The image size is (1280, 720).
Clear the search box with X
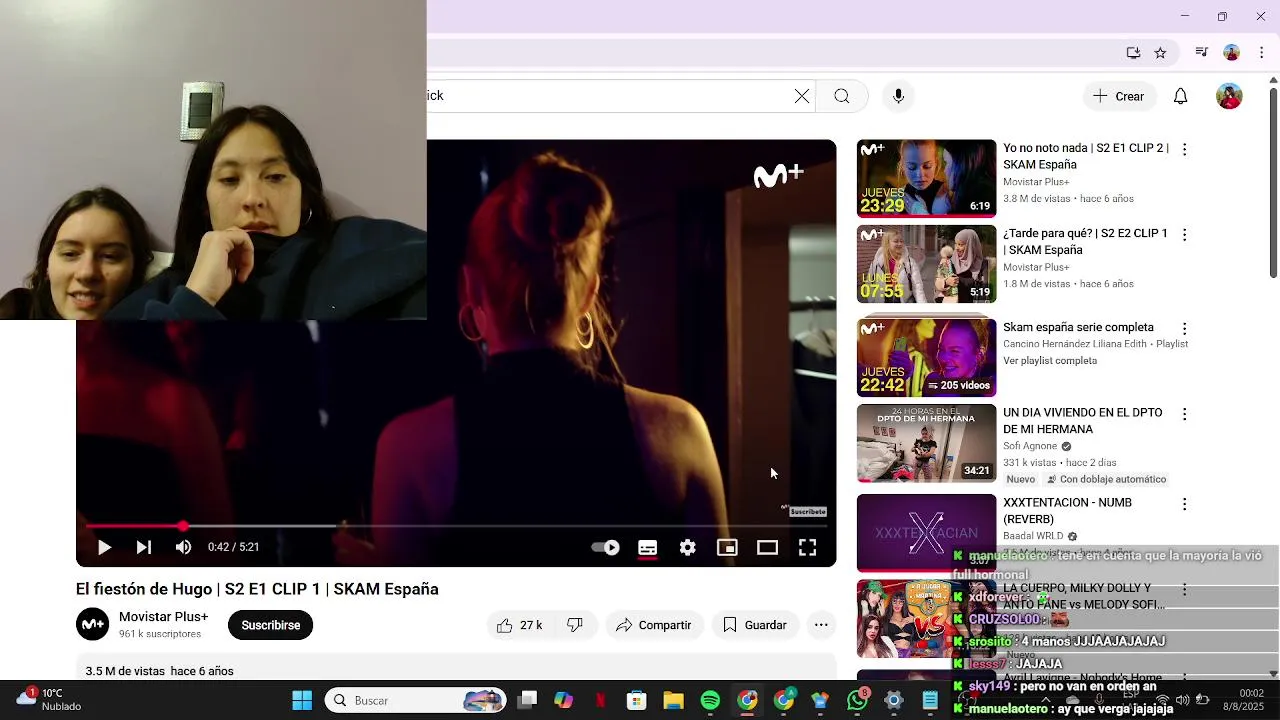click(x=802, y=96)
